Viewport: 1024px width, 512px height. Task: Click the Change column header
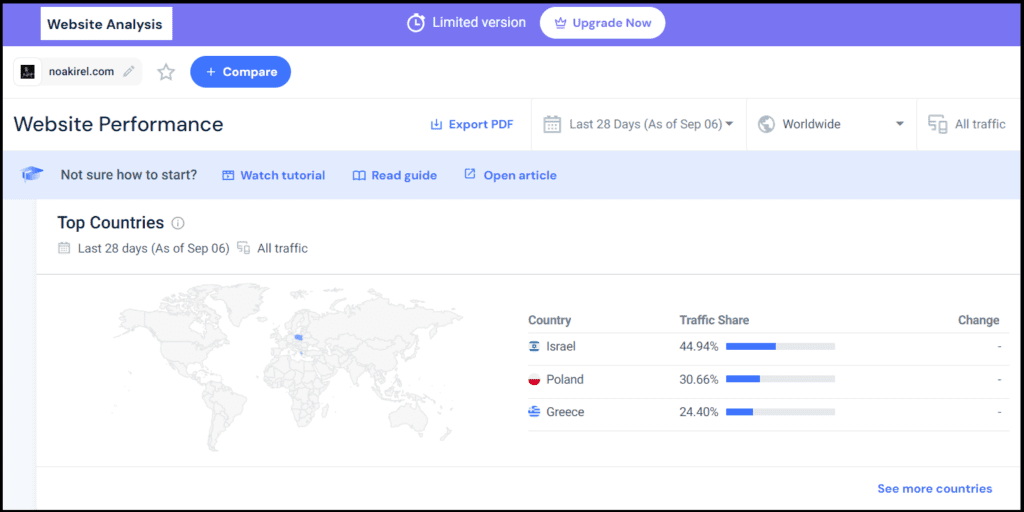978,320
